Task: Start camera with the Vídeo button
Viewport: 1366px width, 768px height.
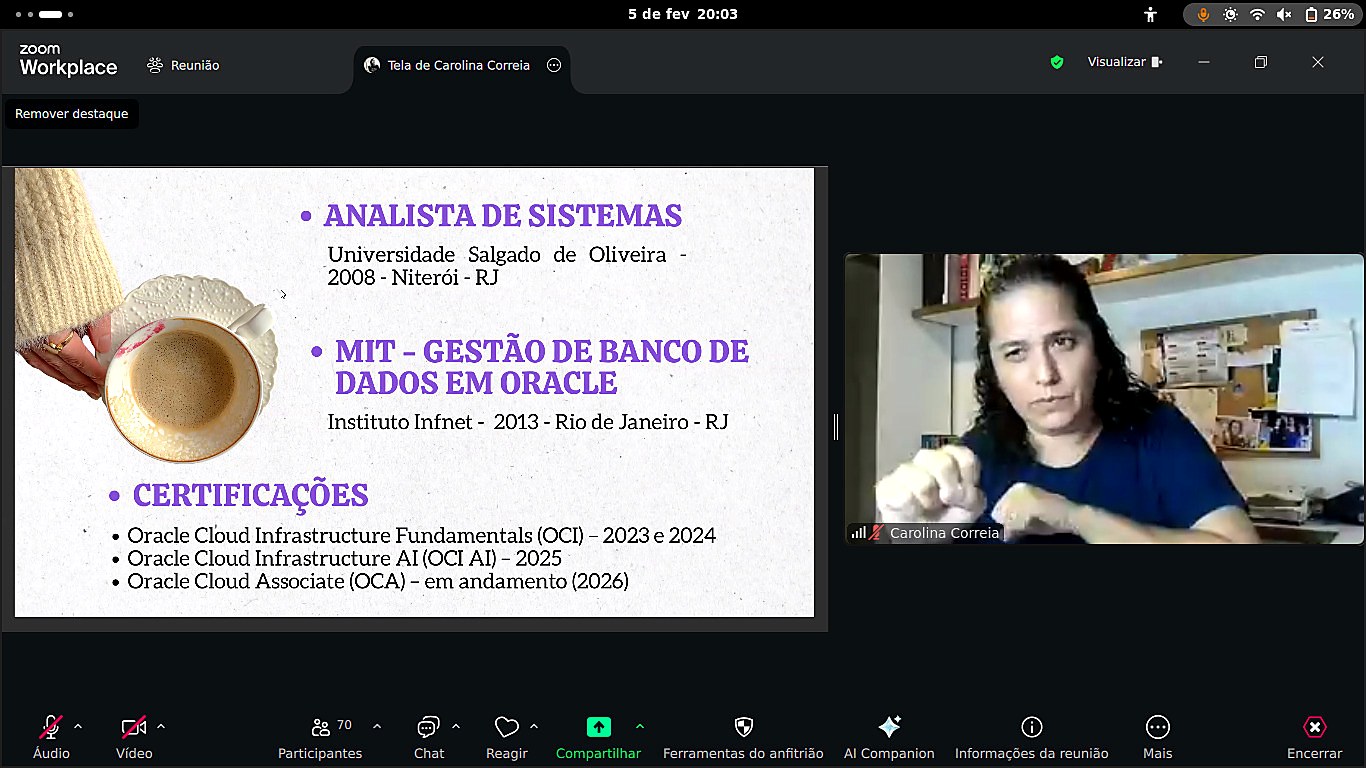Action: [x=134, y=737]
